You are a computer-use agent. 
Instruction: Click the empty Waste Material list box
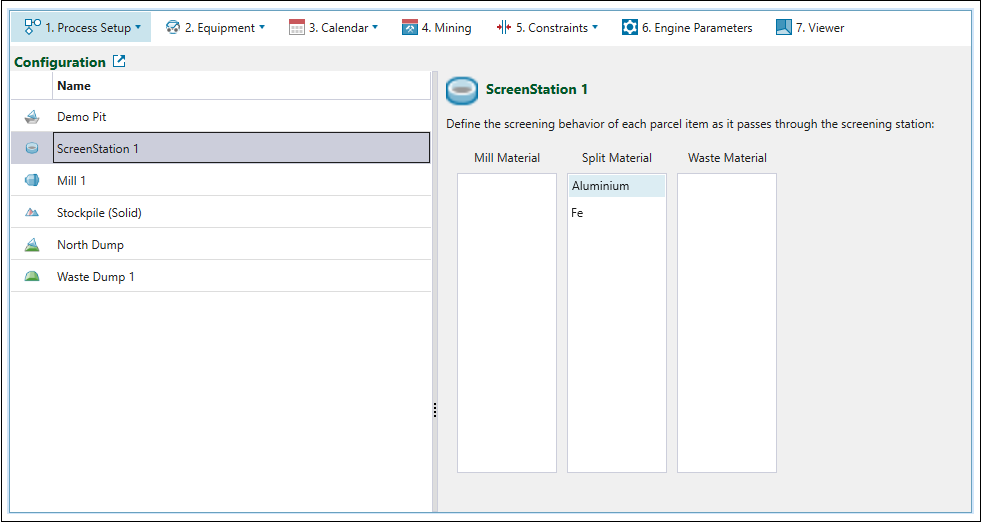point(727,322)
